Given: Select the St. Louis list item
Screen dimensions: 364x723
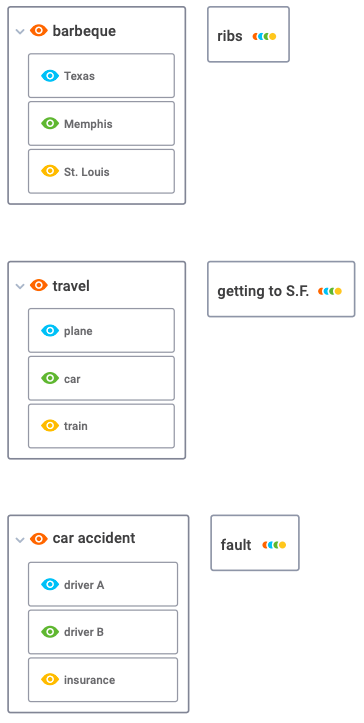Looking at the screenshot, I should point(101,171).
